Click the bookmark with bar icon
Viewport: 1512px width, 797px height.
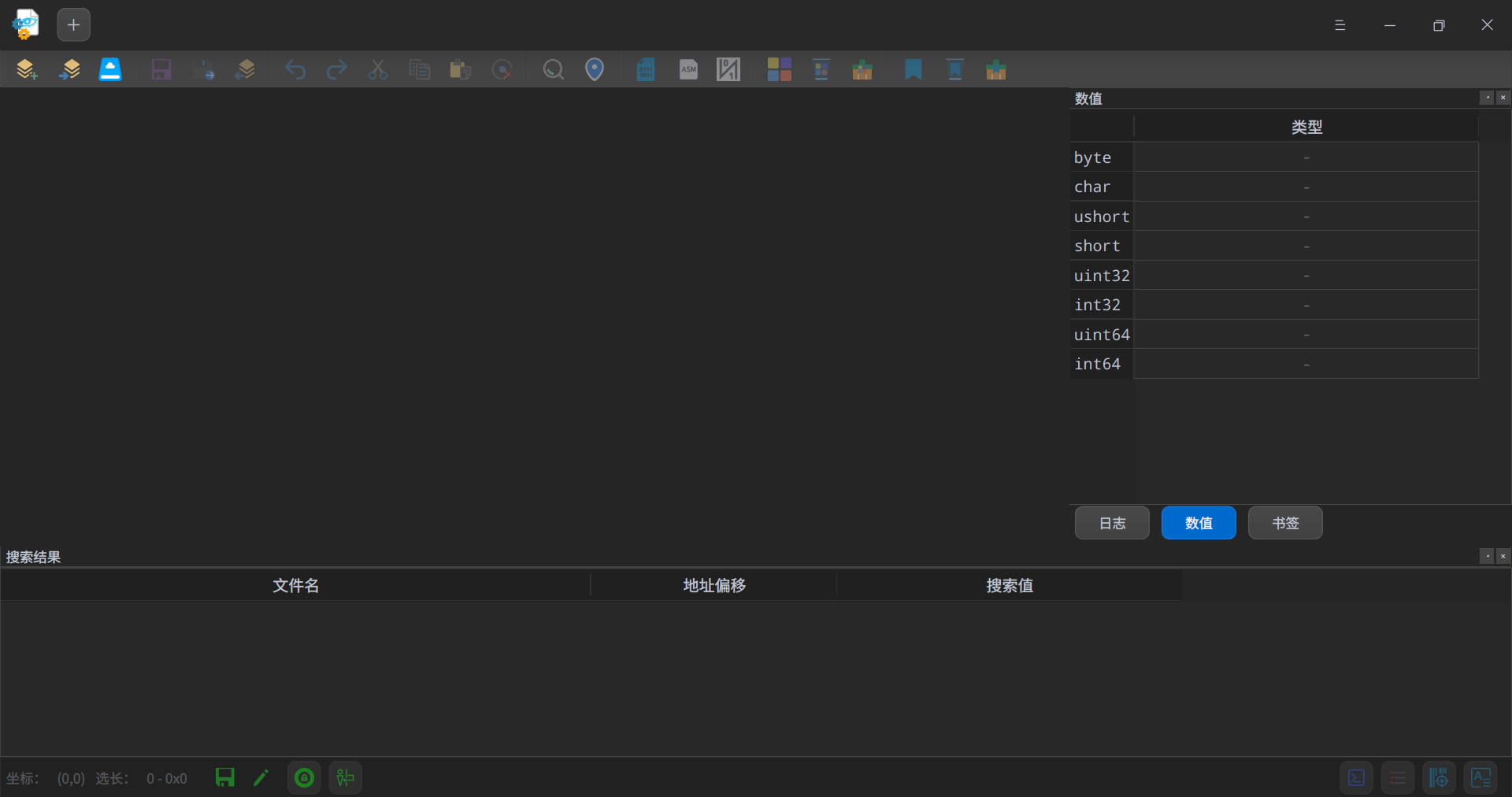point(955,69)
